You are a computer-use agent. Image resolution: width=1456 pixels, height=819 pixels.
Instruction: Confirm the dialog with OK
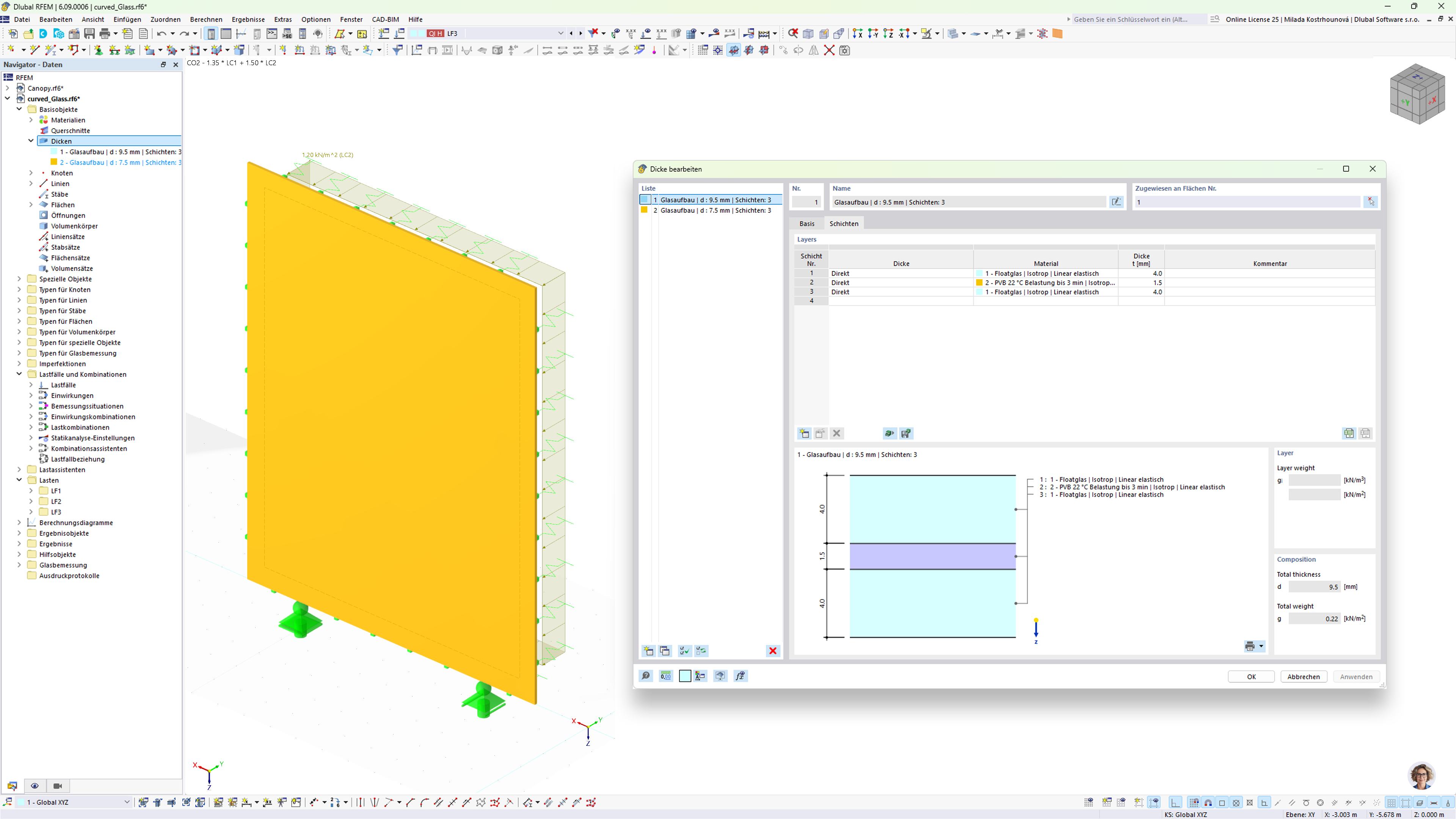(1251, 676)
